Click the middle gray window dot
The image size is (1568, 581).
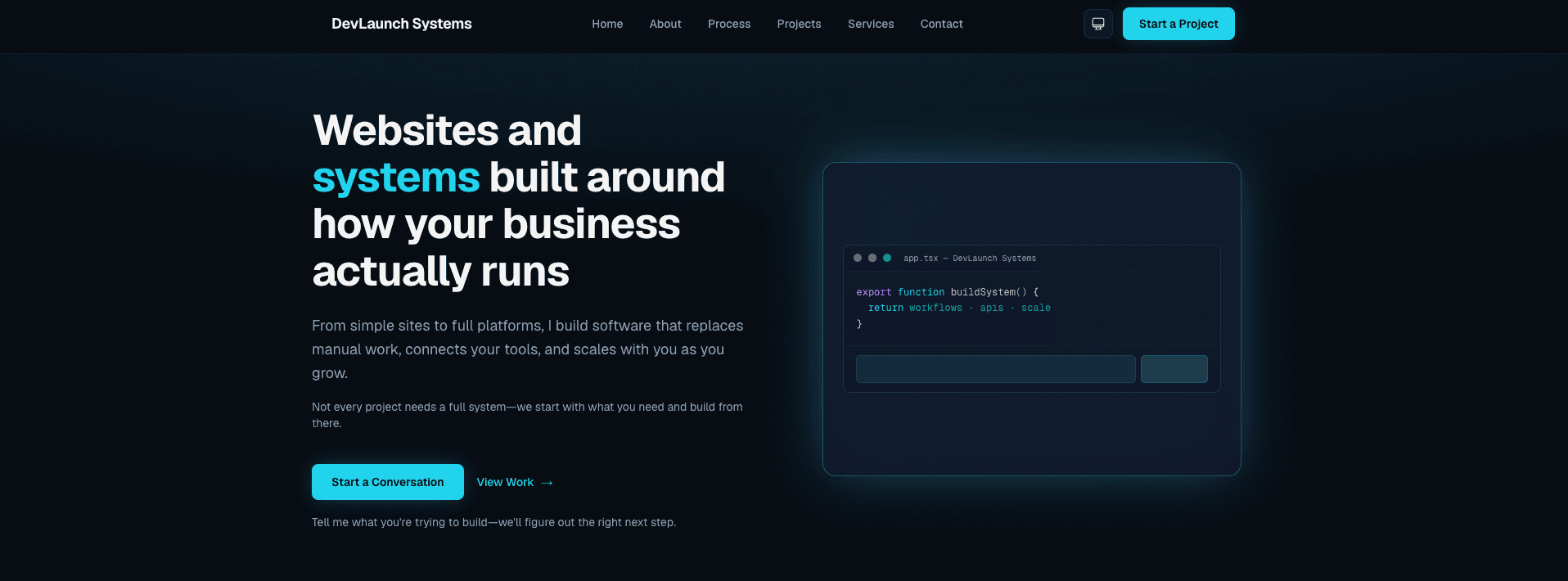point(872,258)
